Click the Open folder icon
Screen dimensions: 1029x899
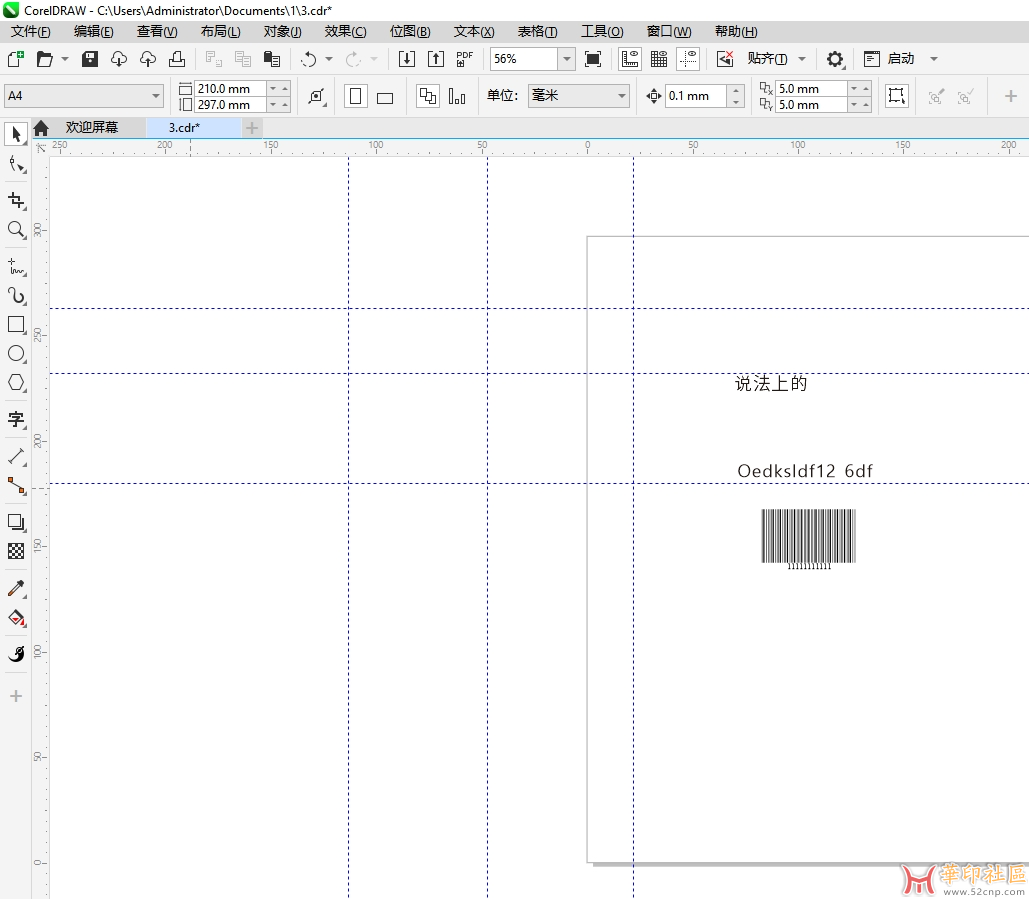45,59
